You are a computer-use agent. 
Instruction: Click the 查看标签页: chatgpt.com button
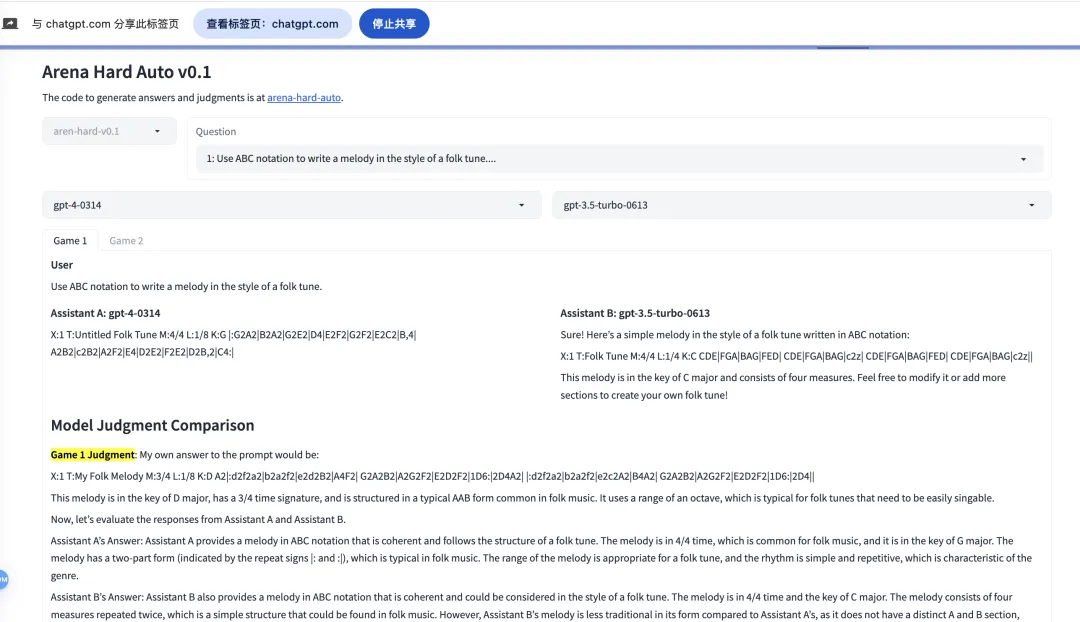tap(273, 23)
